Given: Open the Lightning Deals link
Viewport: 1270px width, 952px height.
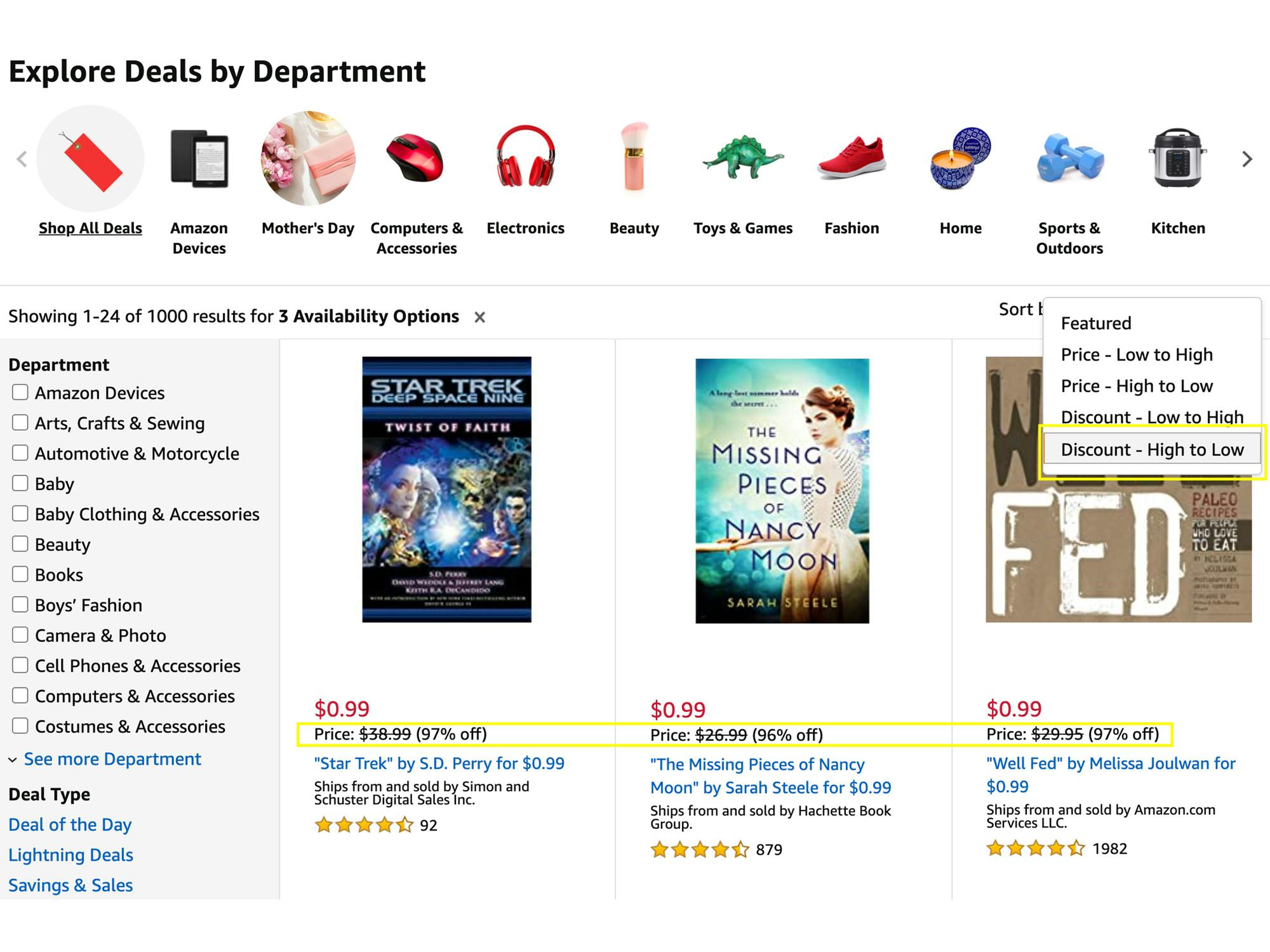Looking at the screenshot, I should pyautogui.click(x=70, y=855).
